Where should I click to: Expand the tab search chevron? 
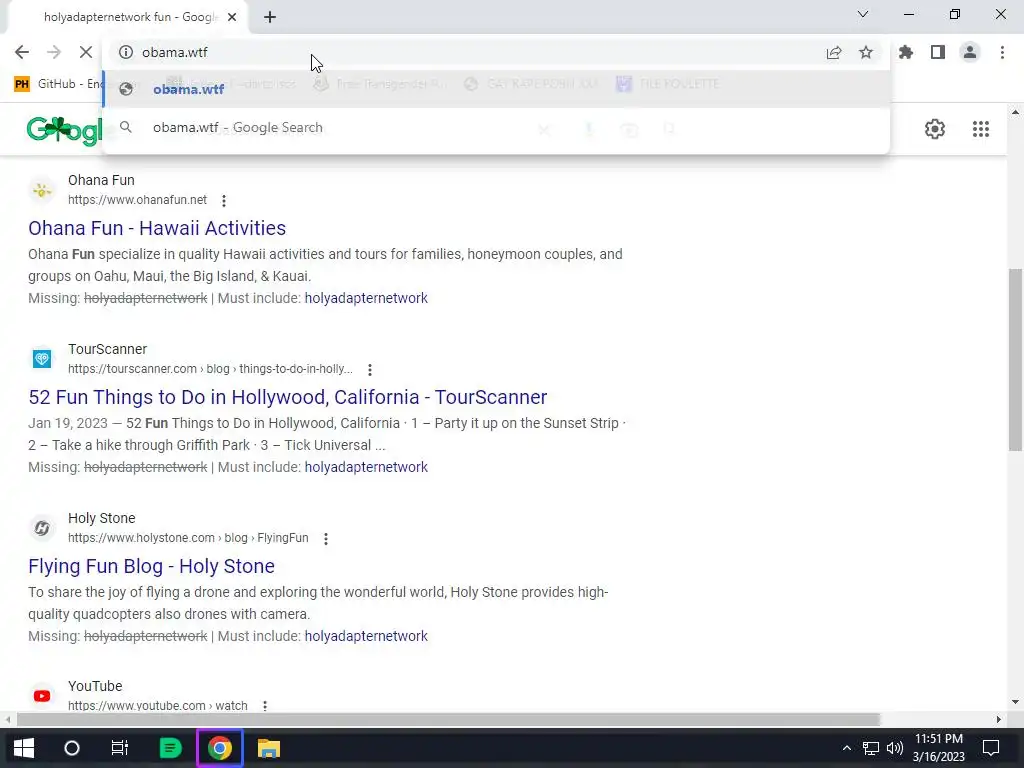(x=863, y=14)
